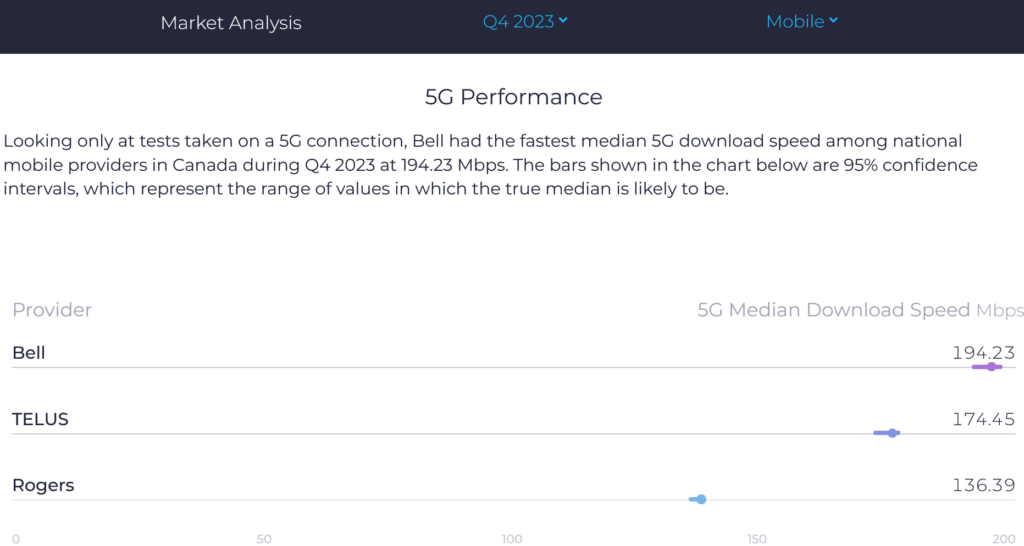Screen dimensions: 1024x546
Task: Click the TELUS 174.45 speed value
Action: tap(983, 419)
